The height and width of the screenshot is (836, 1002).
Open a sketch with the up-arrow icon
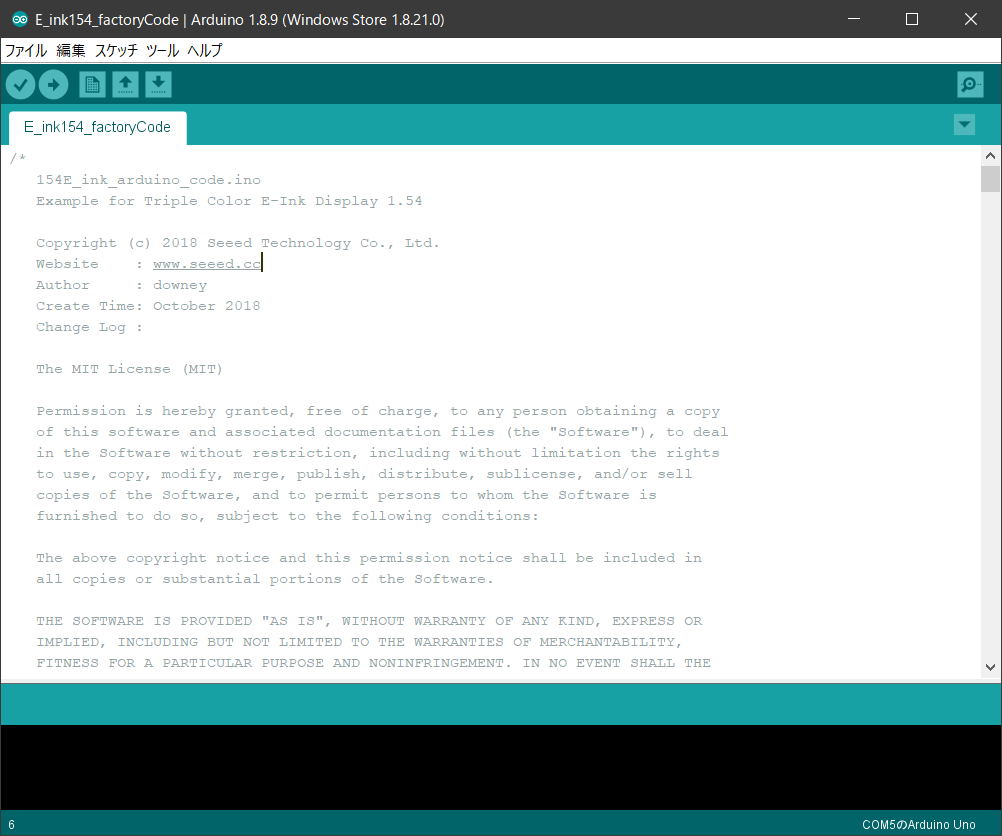pos(126,84)
